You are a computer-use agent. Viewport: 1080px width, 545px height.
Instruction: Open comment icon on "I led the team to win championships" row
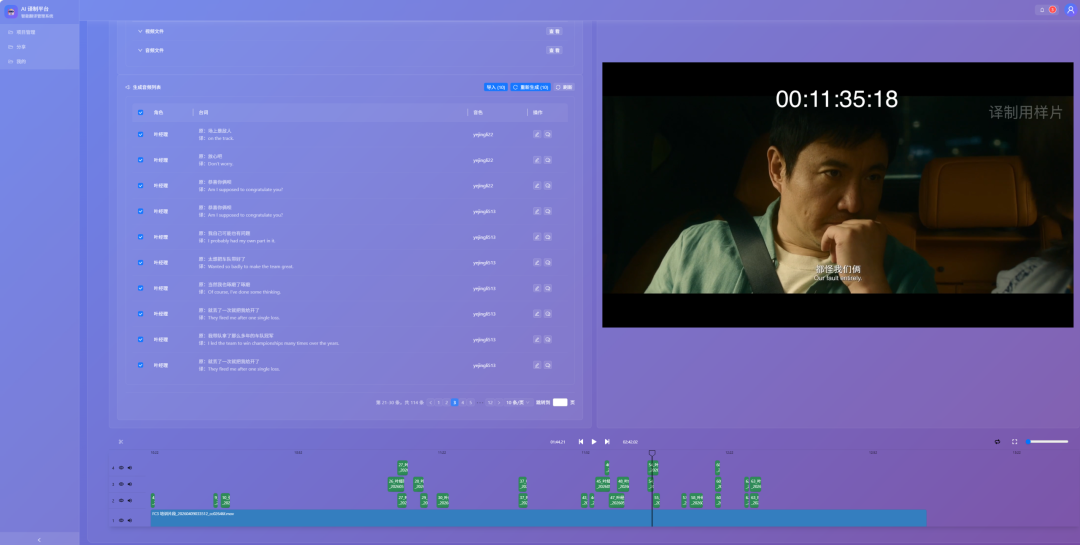548,340
